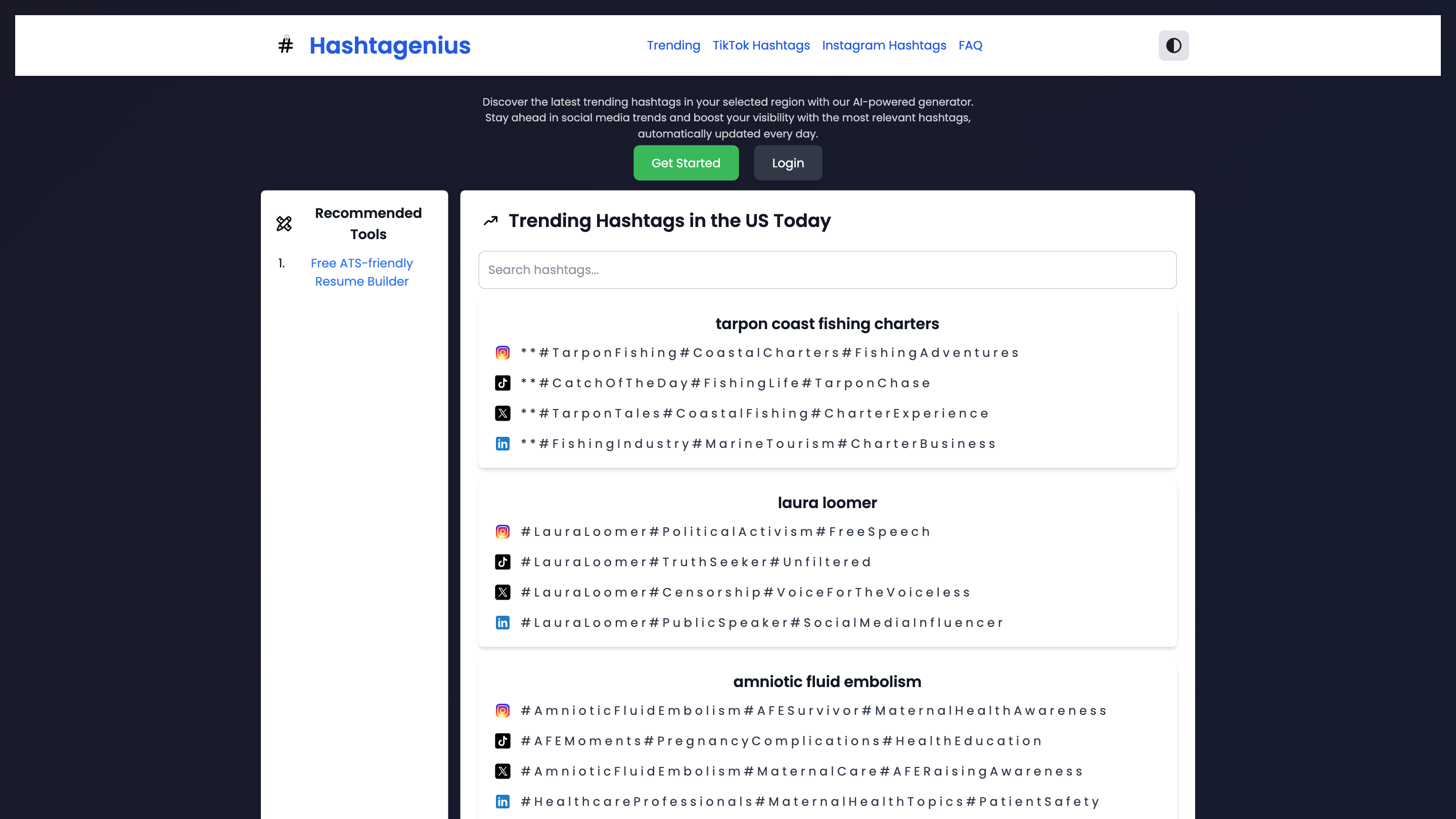Open the Trending nav link
The image size is (1456, 819).
tap(673, 45)
